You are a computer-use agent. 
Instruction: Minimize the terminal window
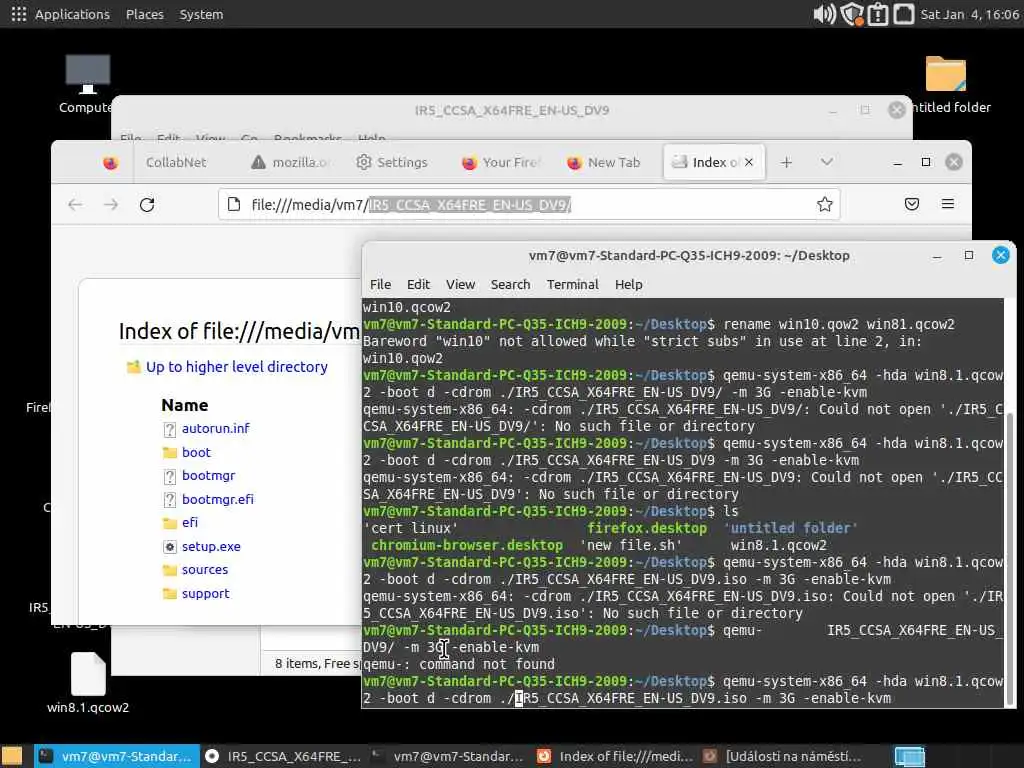937,255
